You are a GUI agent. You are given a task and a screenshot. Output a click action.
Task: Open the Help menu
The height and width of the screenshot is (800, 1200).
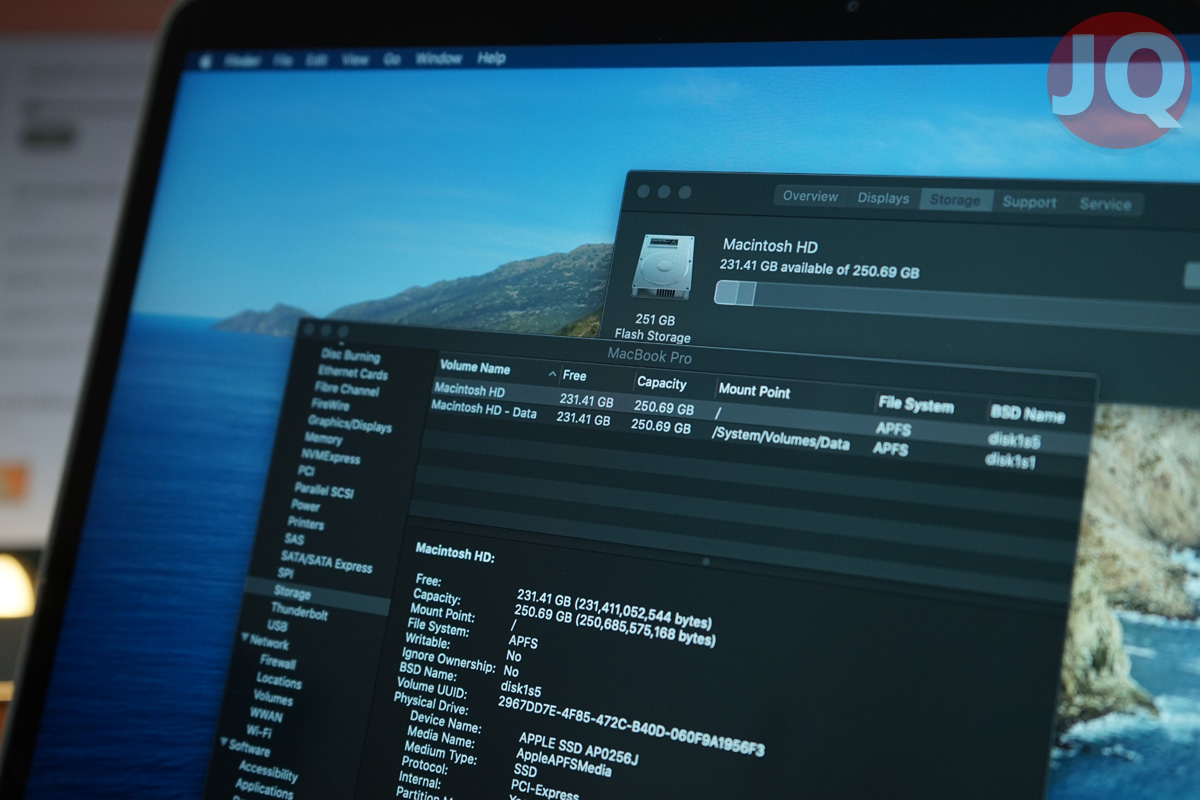click(491, 58)
